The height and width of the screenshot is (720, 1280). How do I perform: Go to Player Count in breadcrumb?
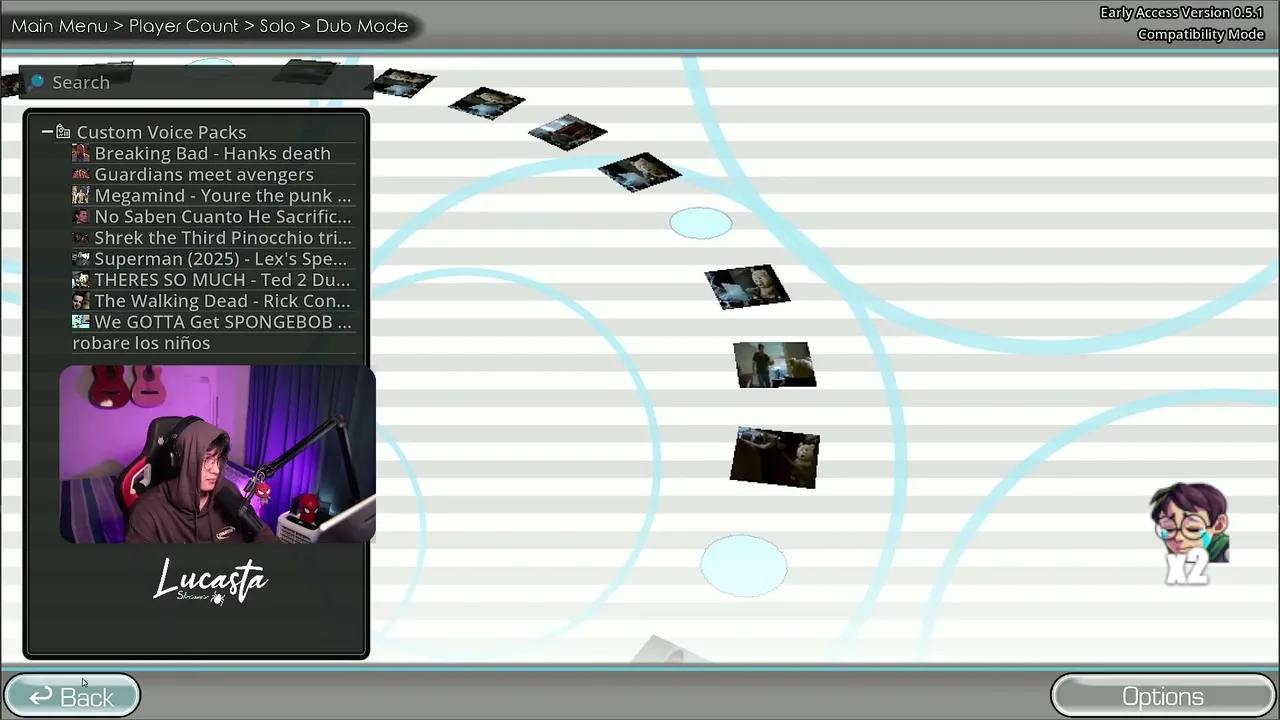pos(184,26)
